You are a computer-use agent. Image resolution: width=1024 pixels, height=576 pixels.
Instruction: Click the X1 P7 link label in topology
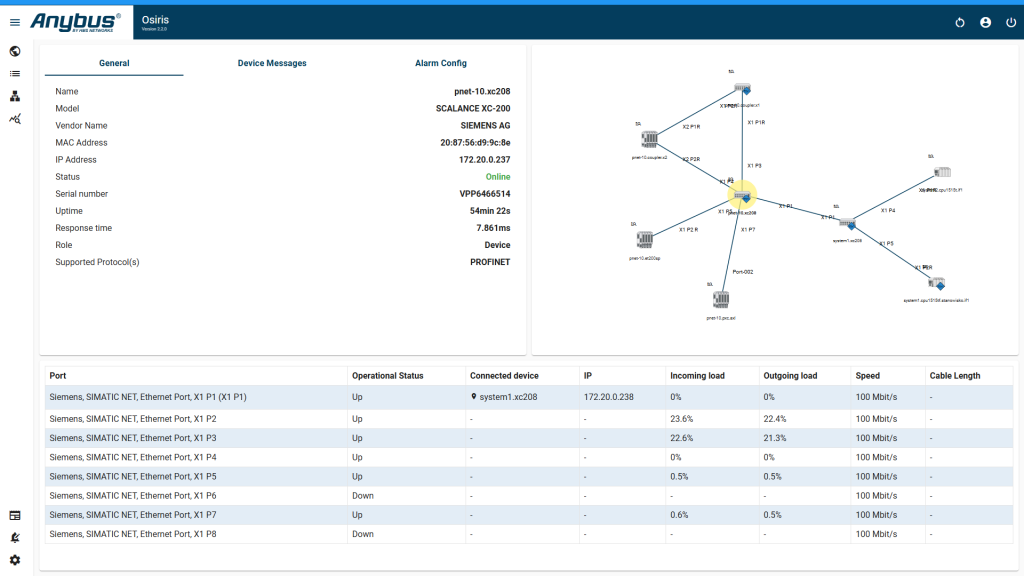[748, 230]
